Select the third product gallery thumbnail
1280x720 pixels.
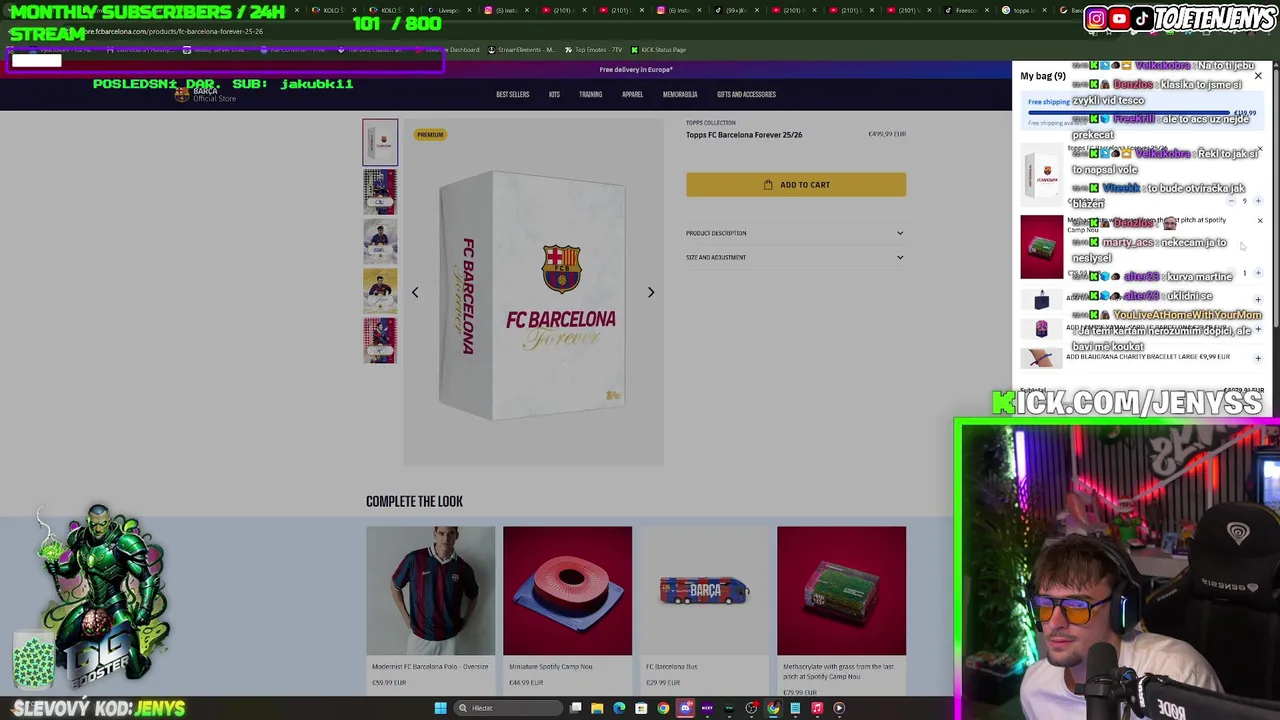coord(380,241)
